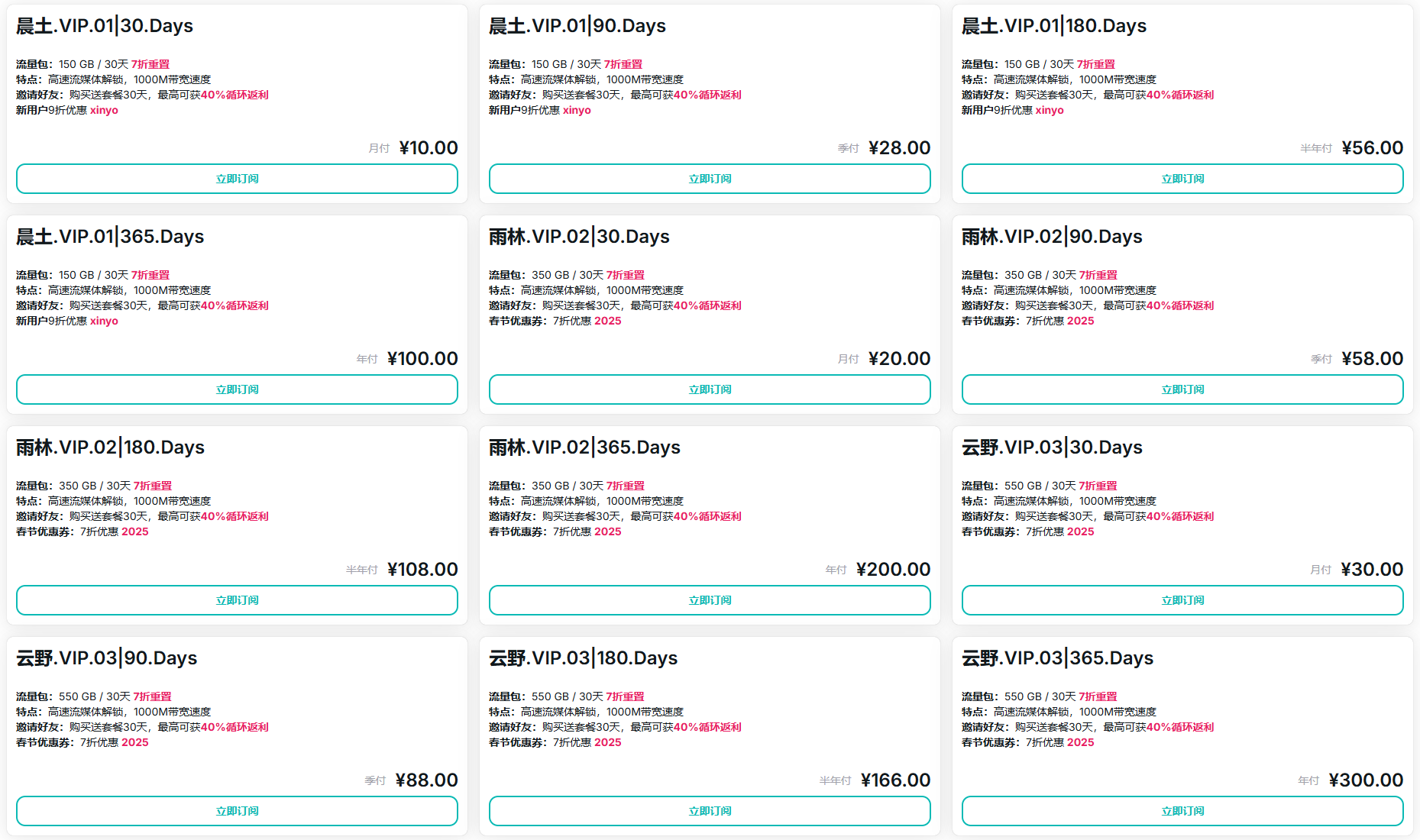Subscribe to 晨土.VIP.01|90.Days plan
Viewport: 1420px width, 840px height.
(710, 179)
